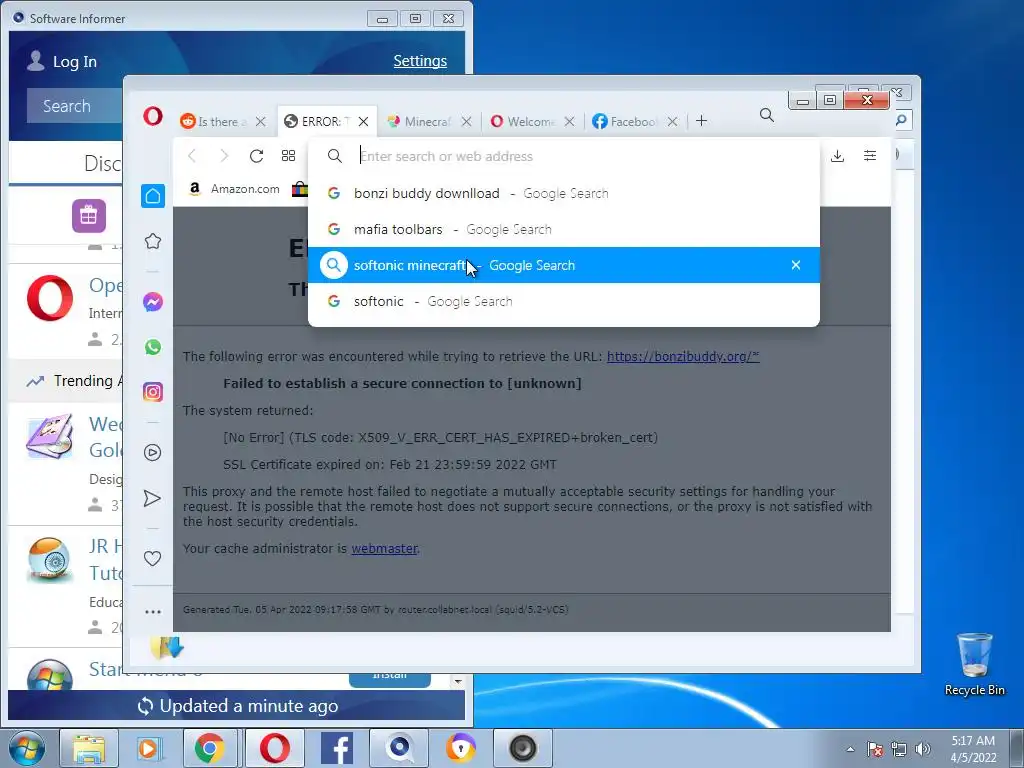1024x768 pixels.
Task: Select softonic minecraft suggestion
Action: click(564, 265)
